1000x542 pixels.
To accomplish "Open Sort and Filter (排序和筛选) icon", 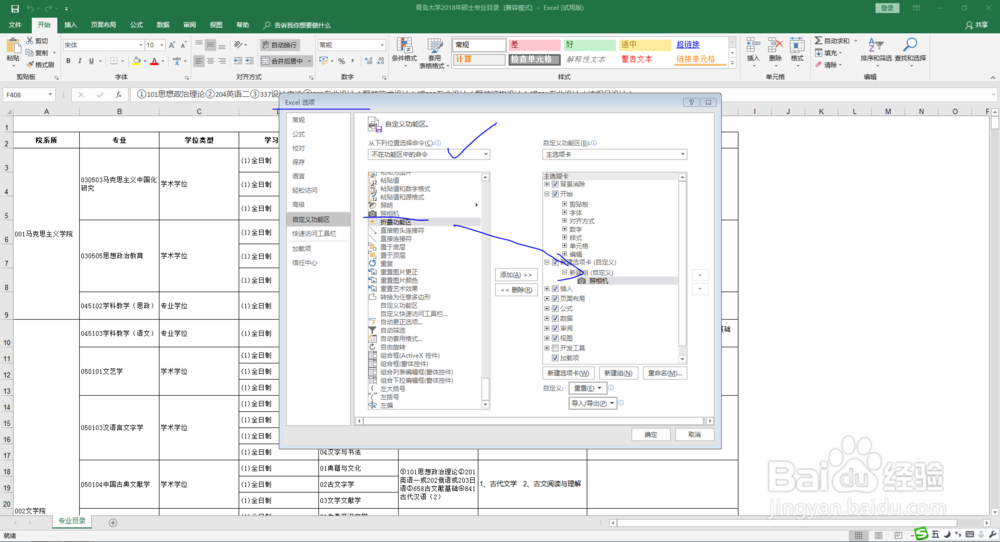I will click(875, 45).
